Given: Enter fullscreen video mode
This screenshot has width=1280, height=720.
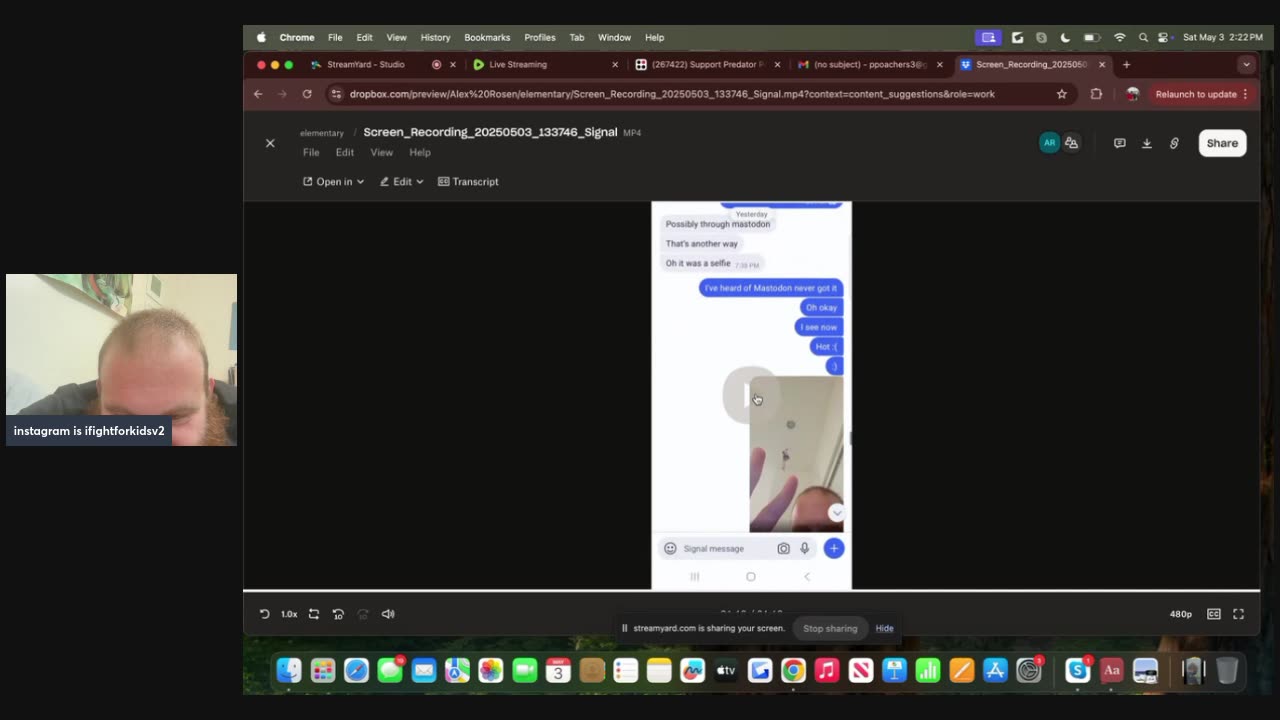Looking at the screenshot, I should click(x=1238, y=614).
